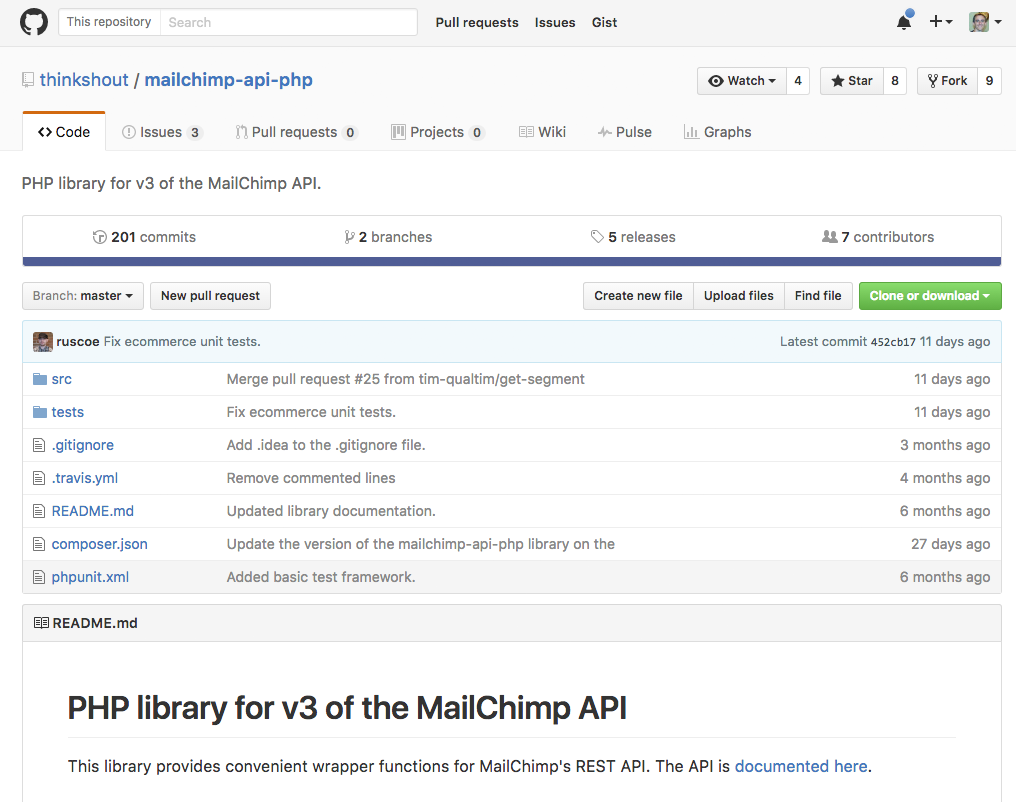Open the .travis.yml file
1016x802 pixels.
pos(85,478)
